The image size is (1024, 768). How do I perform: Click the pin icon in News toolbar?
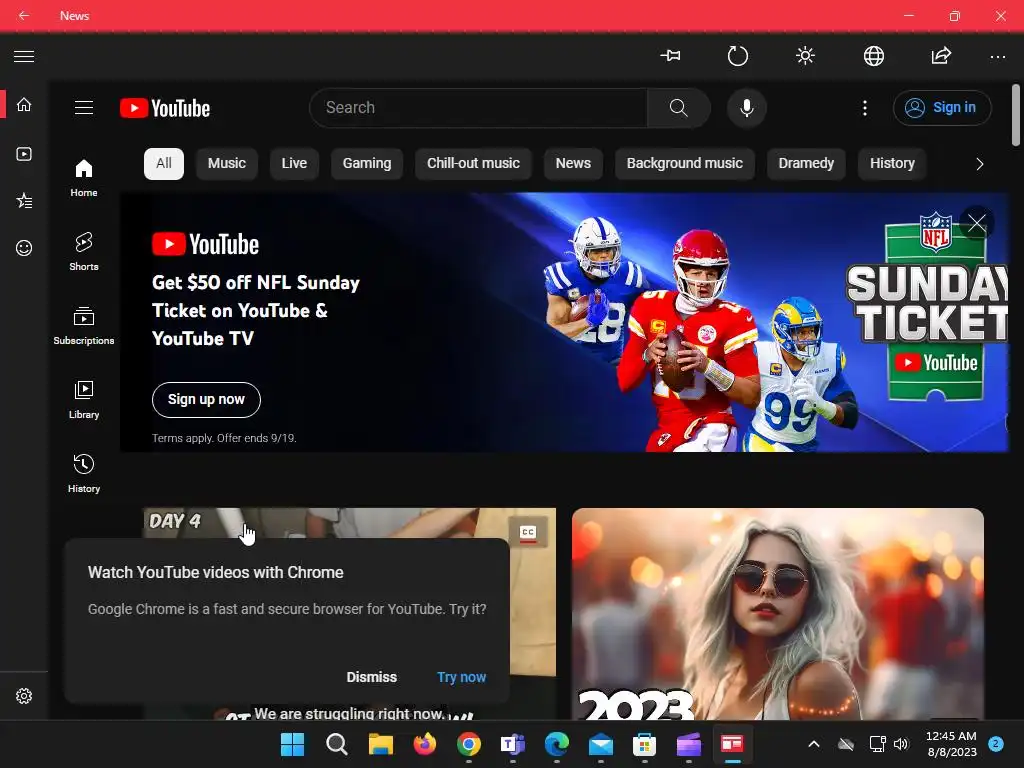[x=670, y=56]
